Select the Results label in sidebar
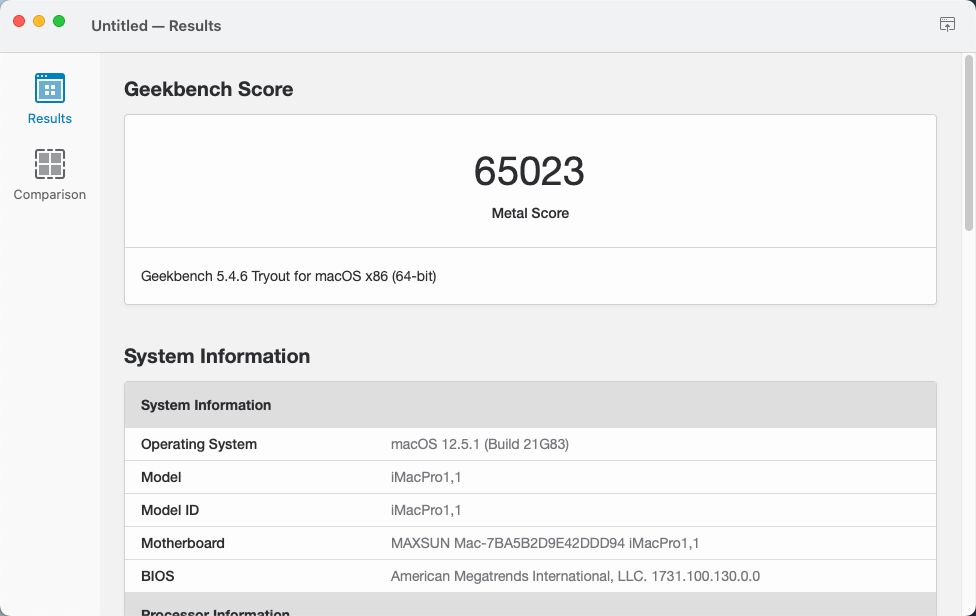 [50, 118]
